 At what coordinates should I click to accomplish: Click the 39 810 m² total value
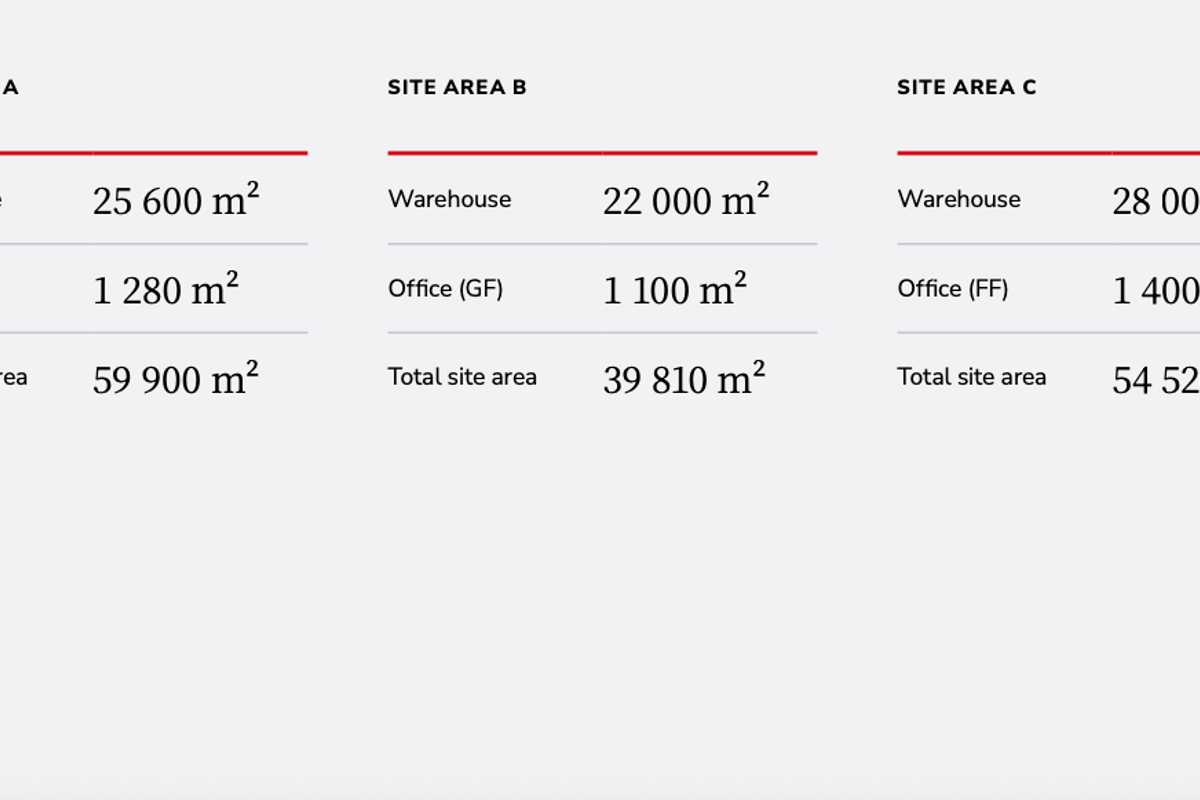pyautogui.click(x=684, y=380)
